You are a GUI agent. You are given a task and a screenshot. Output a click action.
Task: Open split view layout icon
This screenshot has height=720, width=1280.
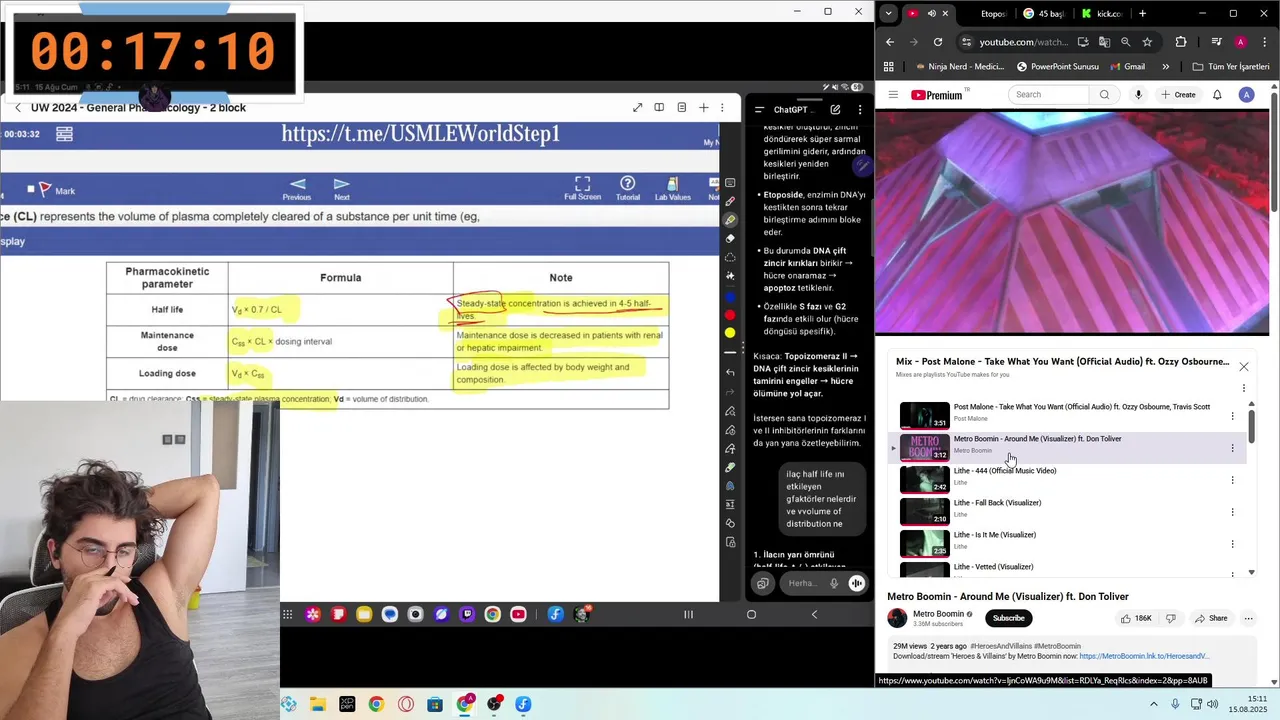[659, 107]
